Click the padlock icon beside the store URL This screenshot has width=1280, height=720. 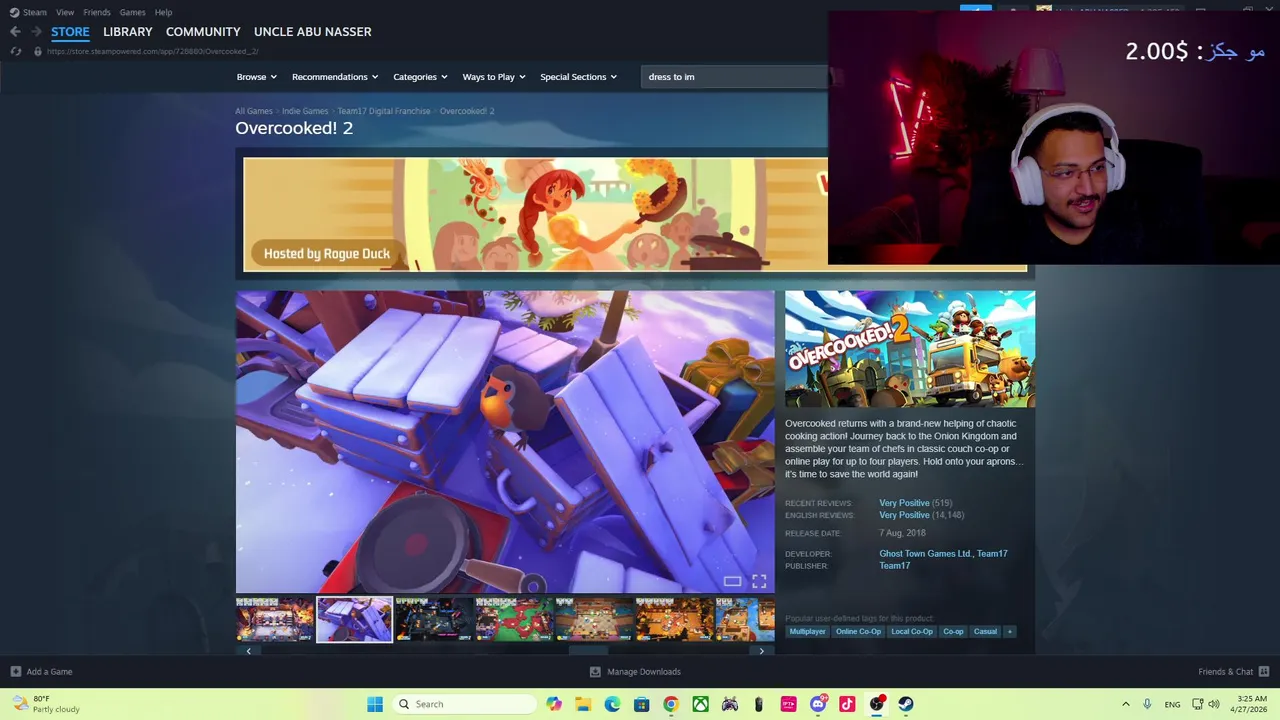38,51
